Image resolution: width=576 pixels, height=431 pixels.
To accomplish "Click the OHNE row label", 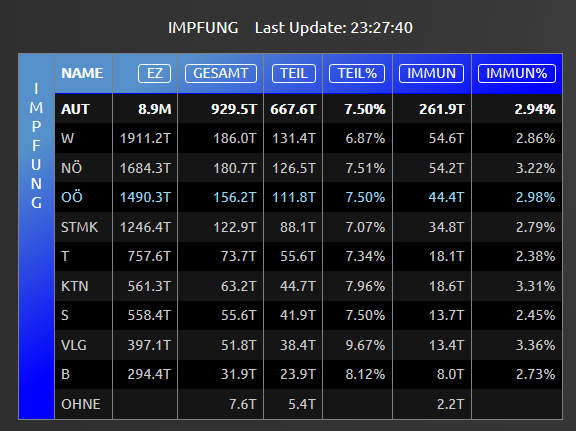I will coord(81,404).
